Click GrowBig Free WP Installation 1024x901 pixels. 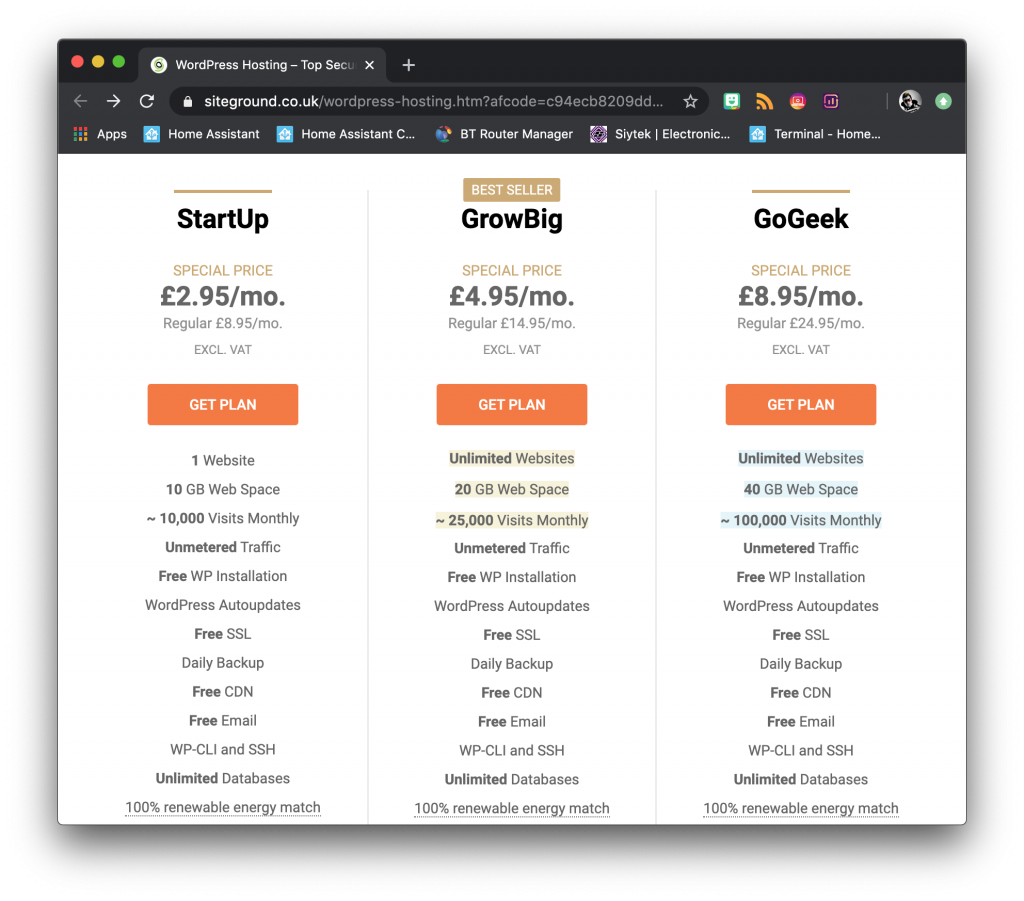coord(512,578)
